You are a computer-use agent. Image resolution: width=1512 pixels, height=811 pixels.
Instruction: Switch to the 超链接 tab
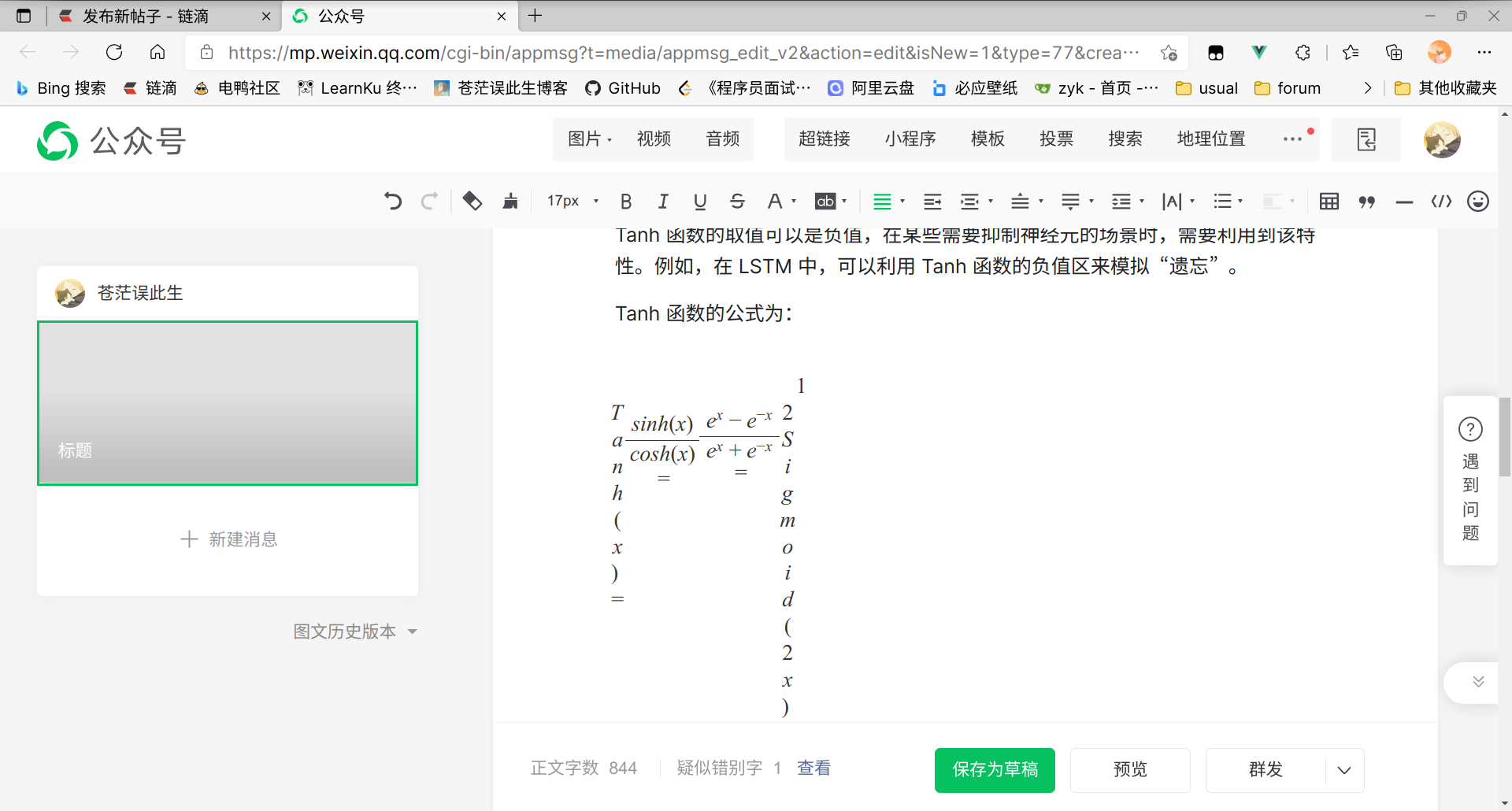click(825, 139)
